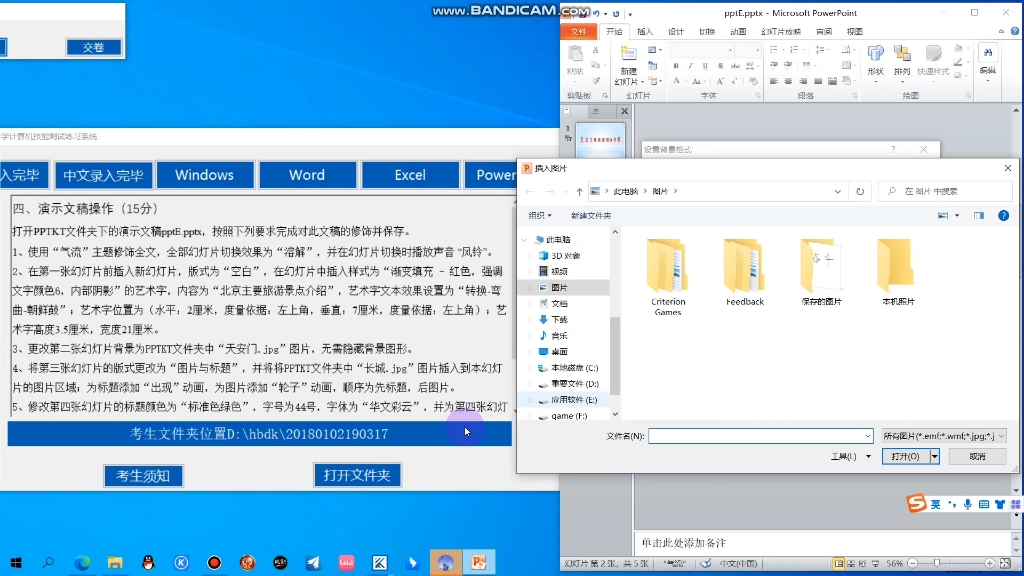Toggle Underline formatting on the ribbon

[705, 65]
